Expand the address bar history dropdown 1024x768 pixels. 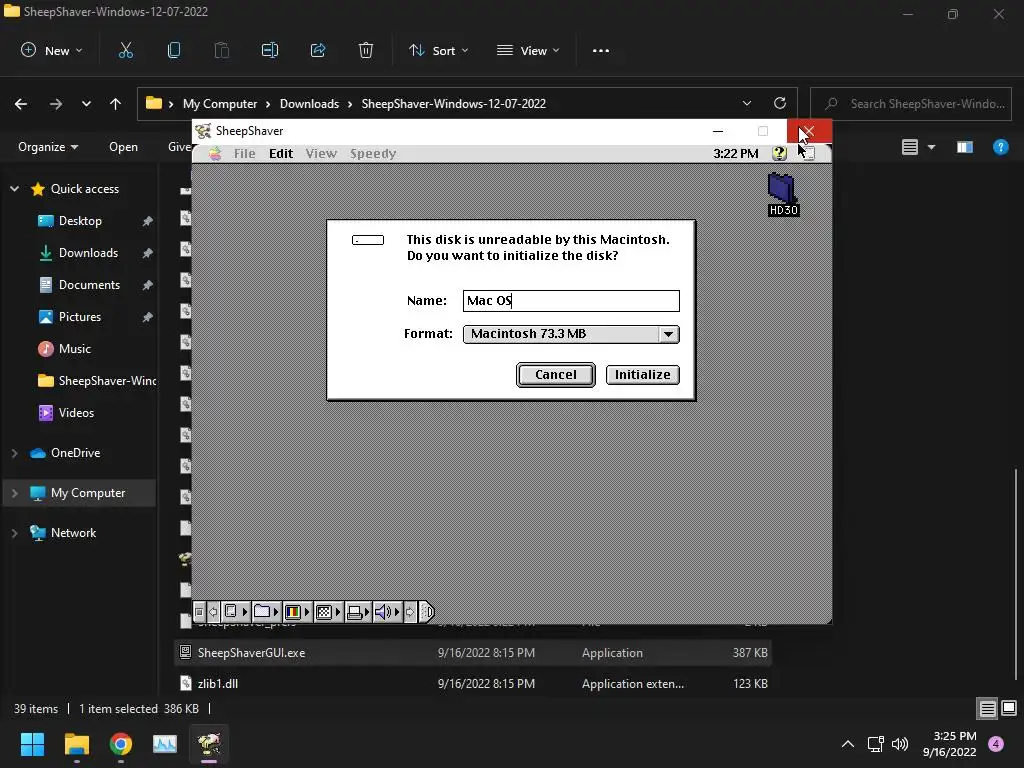pyautogui.click(x=746, y=104)
